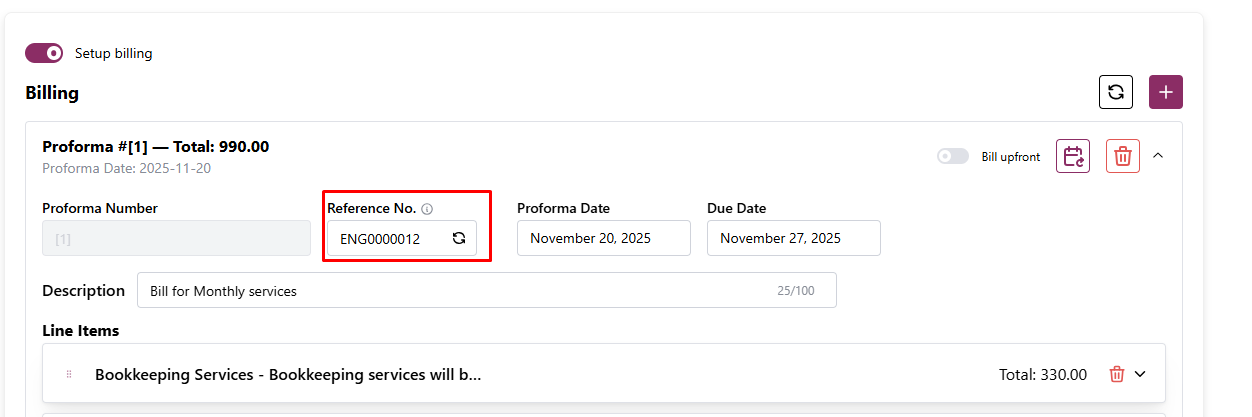Enable the Bill upfront toggle
The width and height of the screenshot is (1252, 417).
point(953,156)
